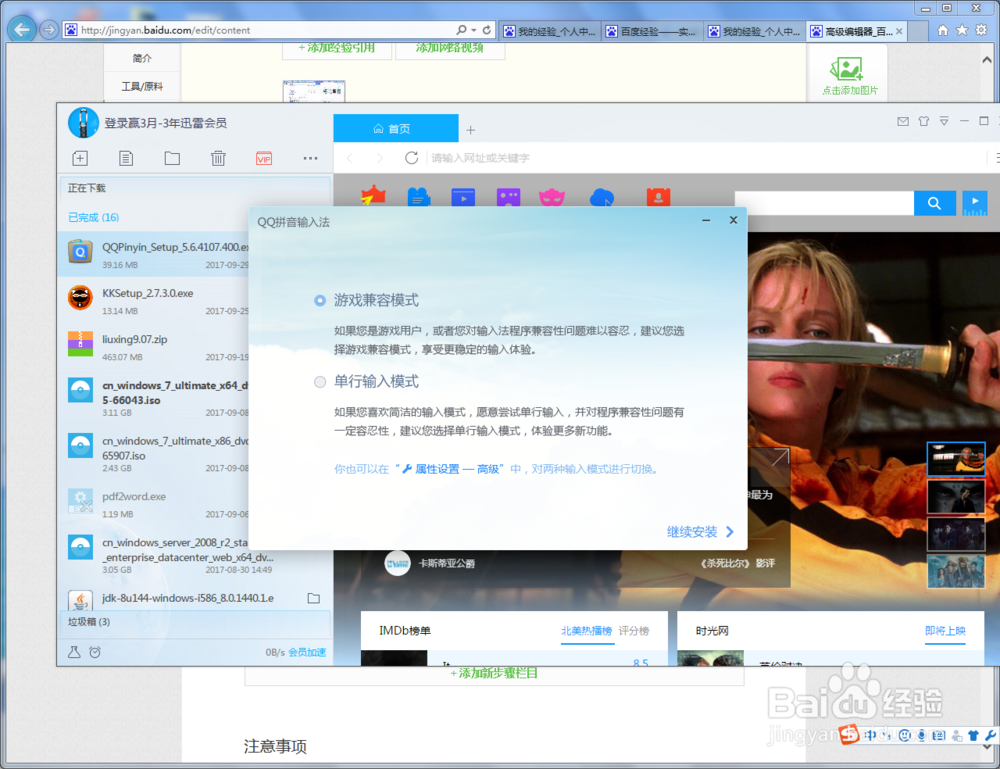Click 即将上映 tab in 时光网 panel
Viewport: 1000px width, 769px height.
coord(945,631)
